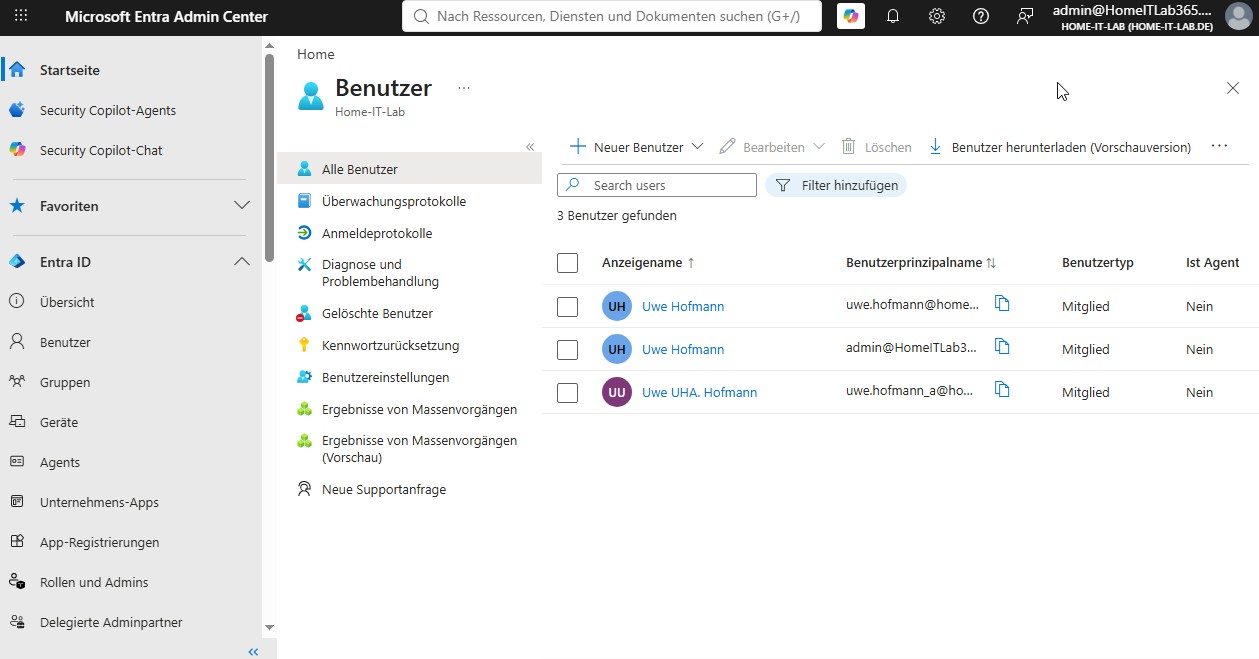Click Filter hinzufügen button

tap(836, 185)
